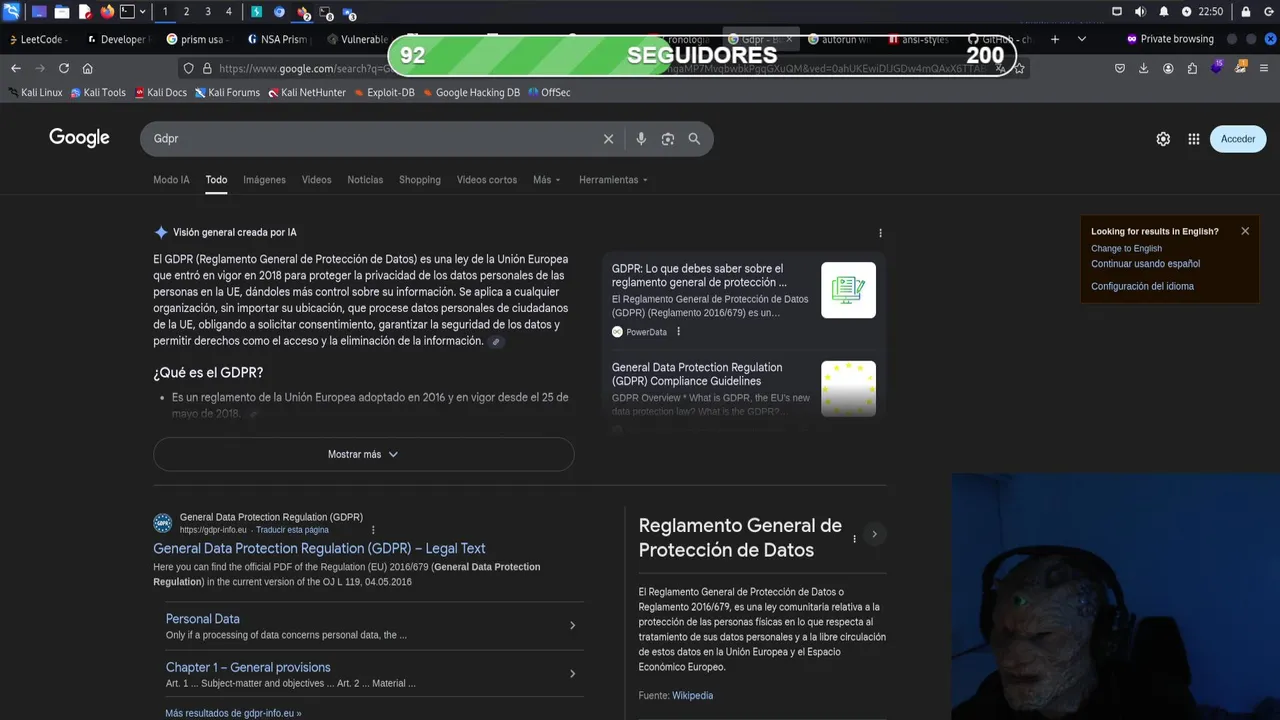Screen dimensions: 1280x720
Task: Click the Acceder sign-in button
Action: [1238, 139]
